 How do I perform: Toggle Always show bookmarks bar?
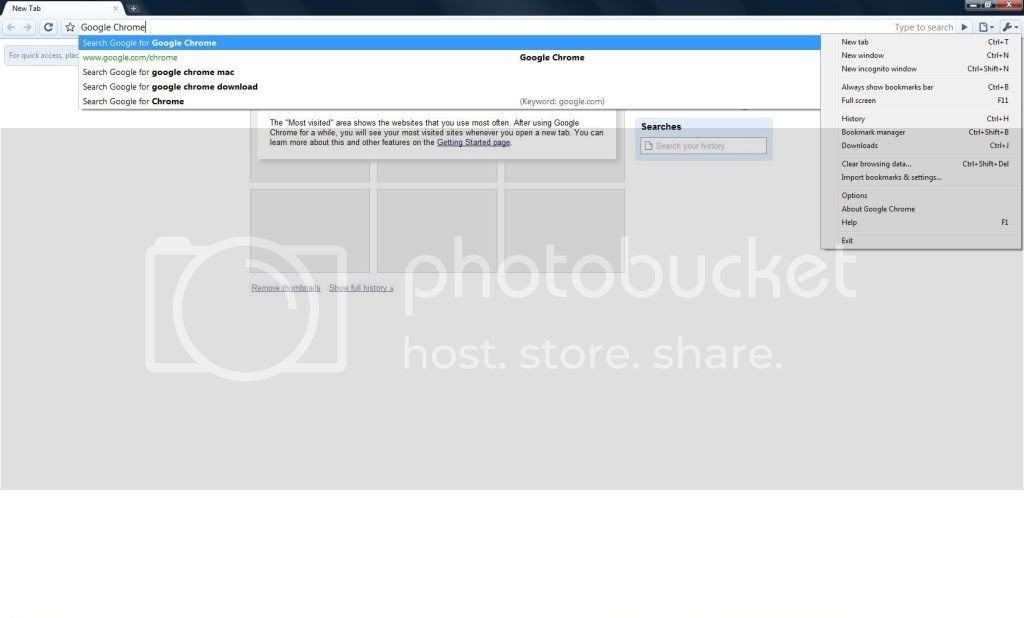[887, 87]
